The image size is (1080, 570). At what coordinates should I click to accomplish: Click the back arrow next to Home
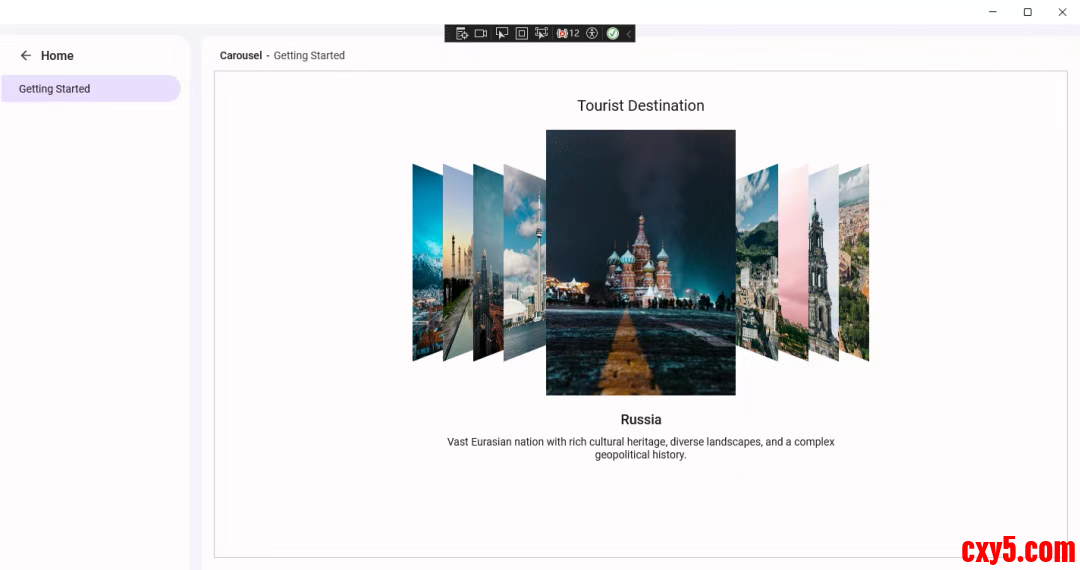[26, 56]
